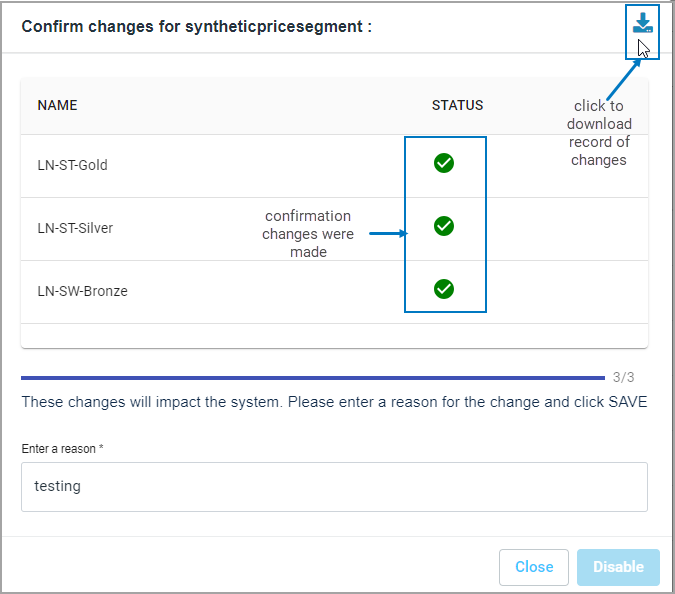Click the 3/3 progress counter
The image size is (675, 594).
click(x=623, y=378)
